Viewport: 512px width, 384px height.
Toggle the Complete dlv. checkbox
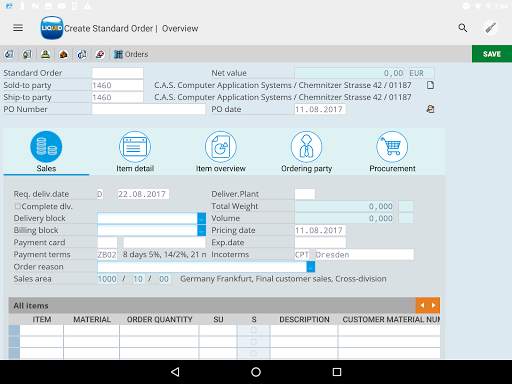(x=17, y=206)
